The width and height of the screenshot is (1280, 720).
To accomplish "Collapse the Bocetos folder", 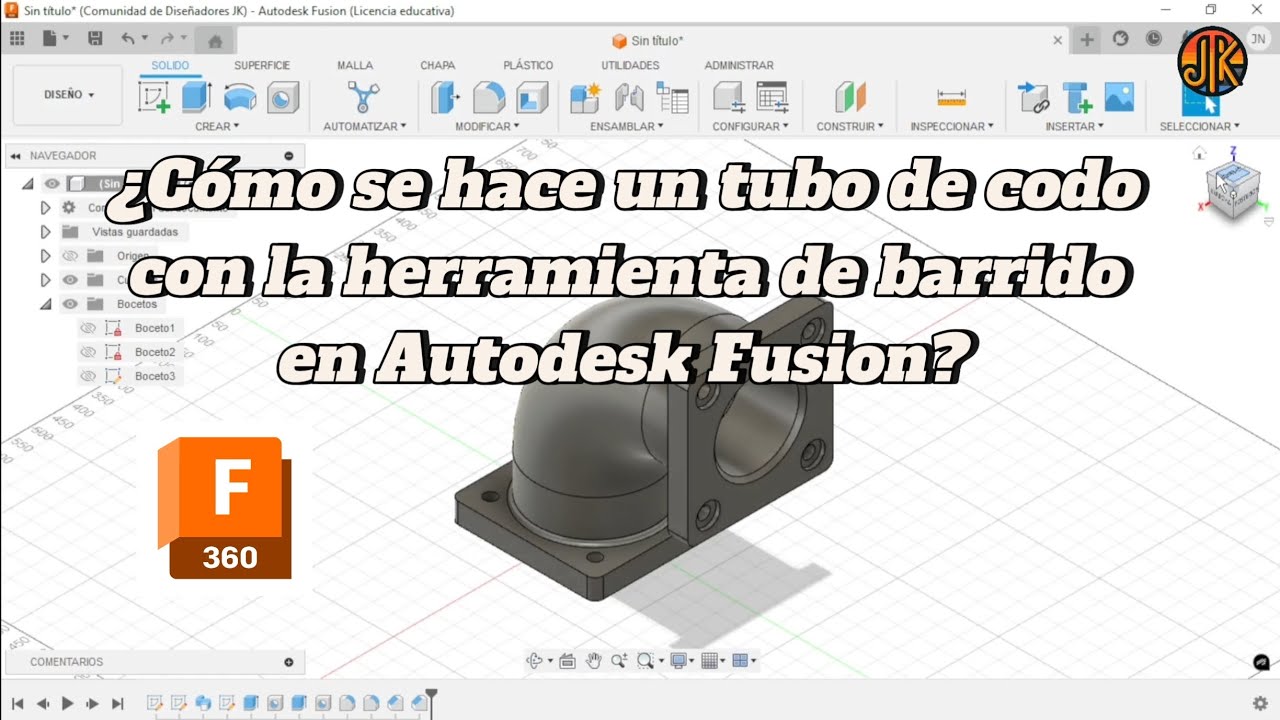I will [x=45, y=304].
